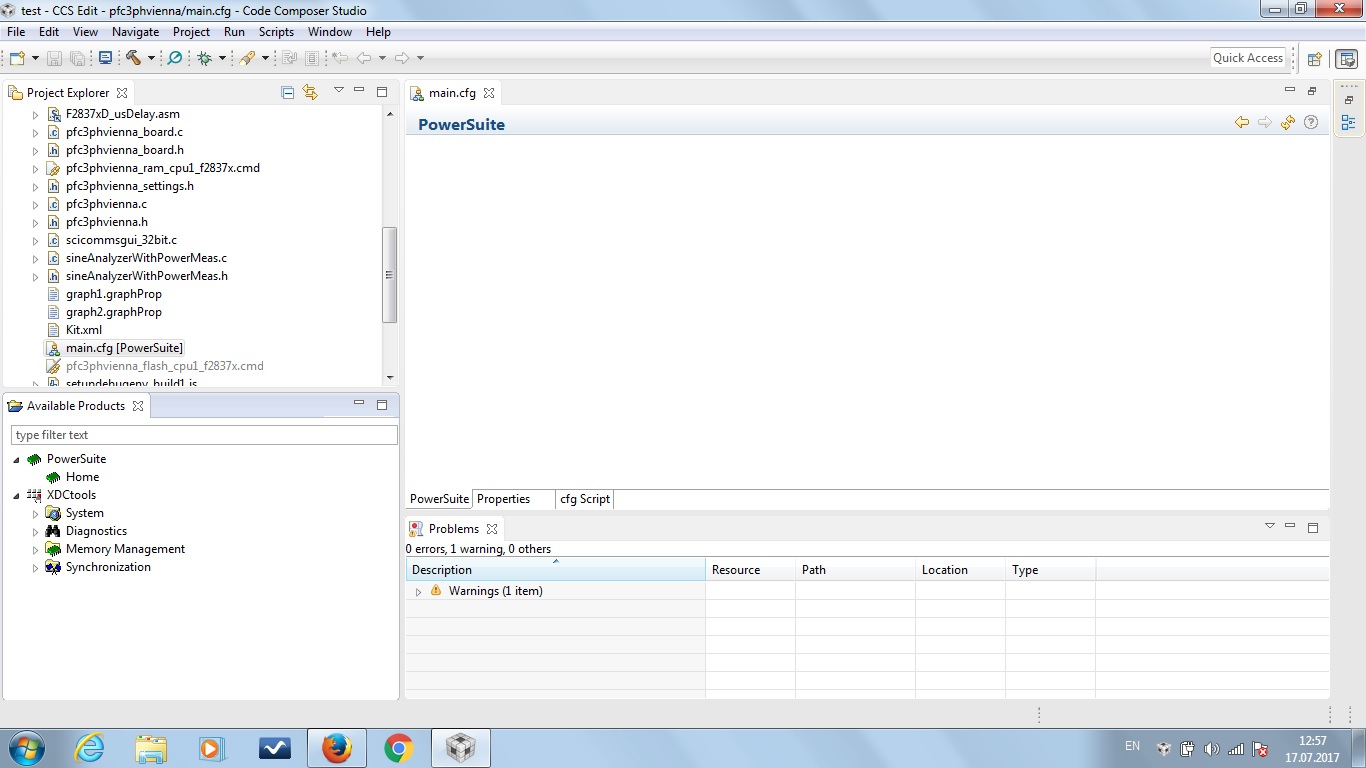Image resolution: width=1366 pixels, height=768 pixels.
Task: Click the flashlight search toolbar icon
Action: click(247, 58)
